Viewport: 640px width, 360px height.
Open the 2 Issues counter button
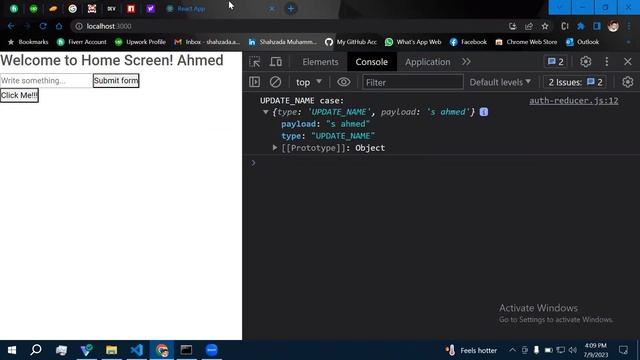575,82
